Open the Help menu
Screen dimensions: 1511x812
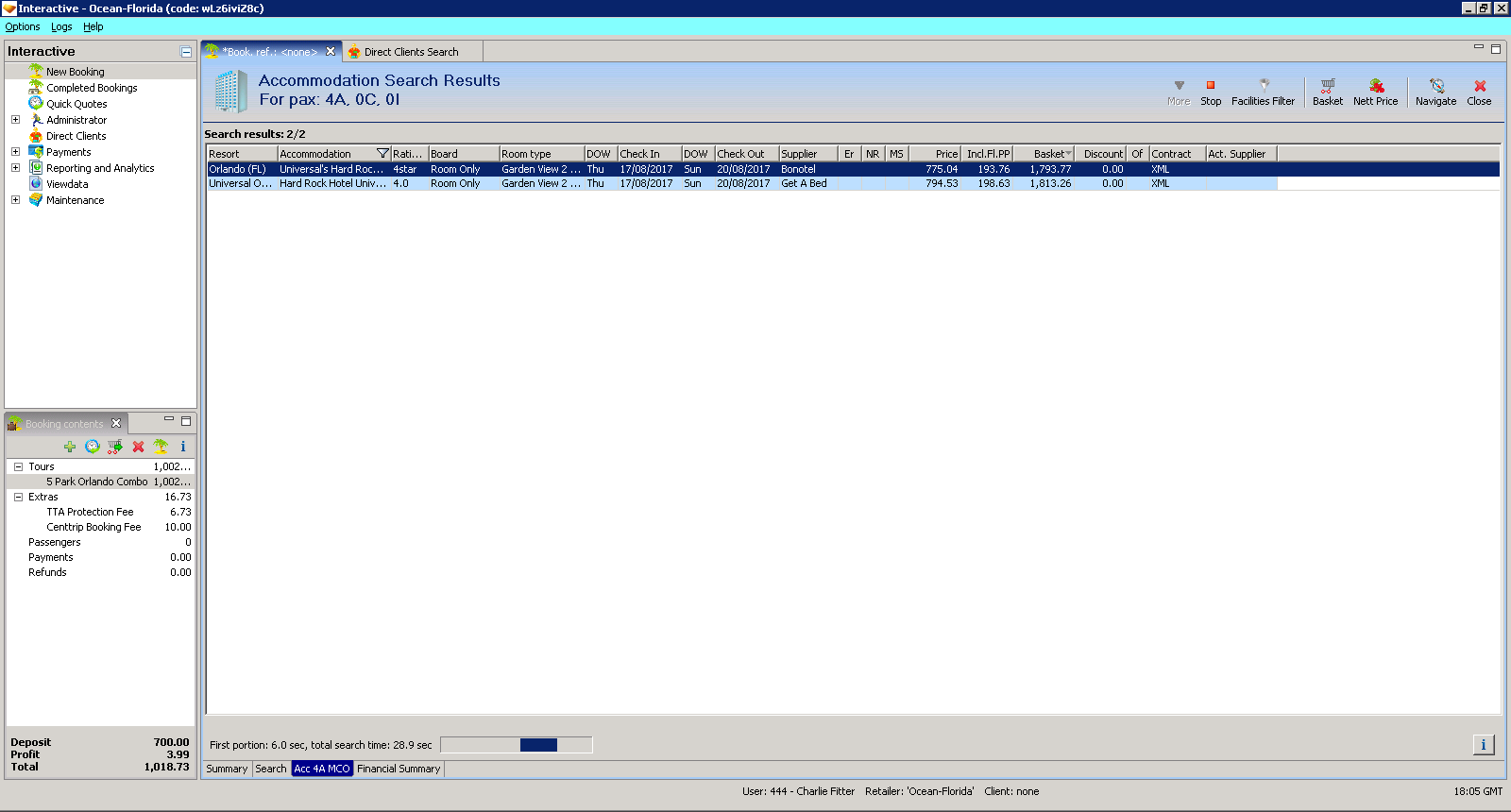pyautogui.click(x=93, y=26)
